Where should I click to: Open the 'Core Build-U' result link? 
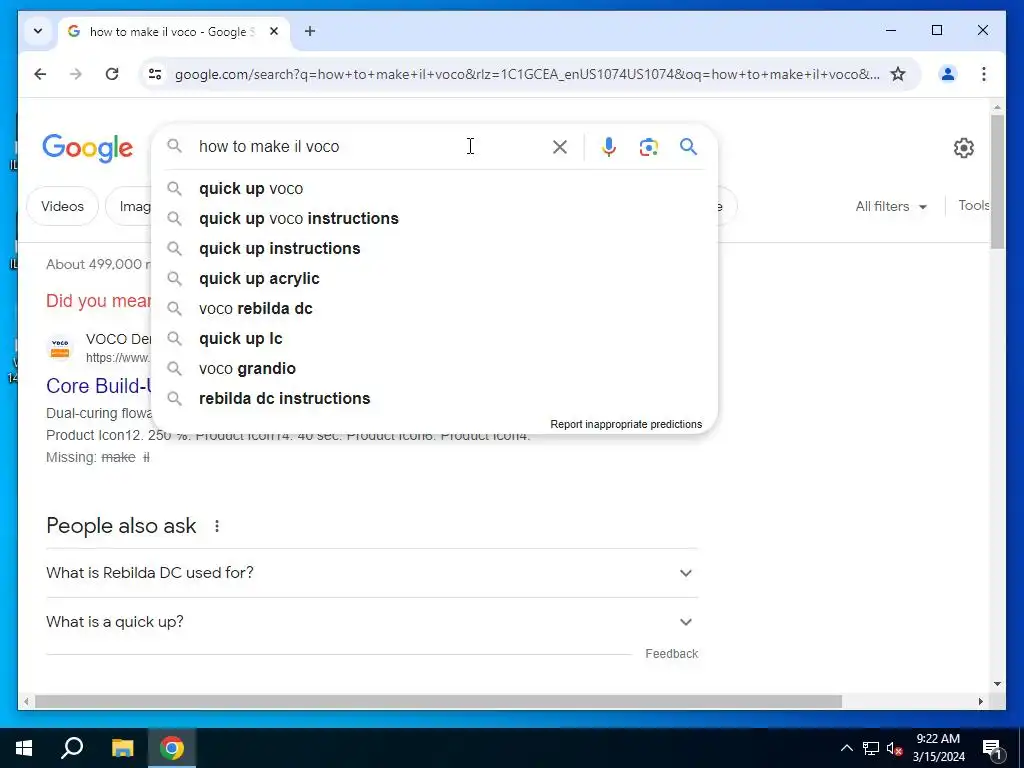point(99,386)
